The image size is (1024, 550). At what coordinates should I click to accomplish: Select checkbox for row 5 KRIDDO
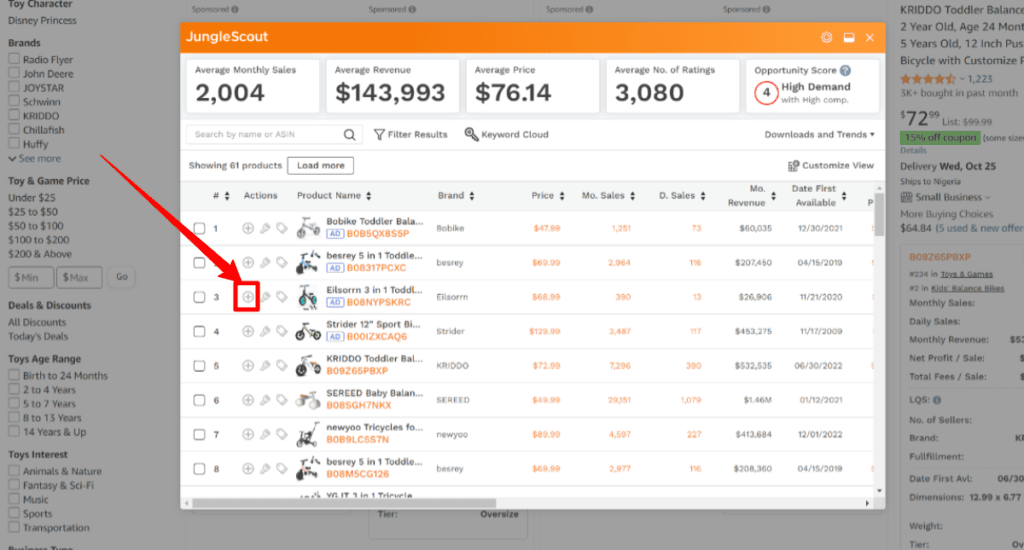pos(199,366)
